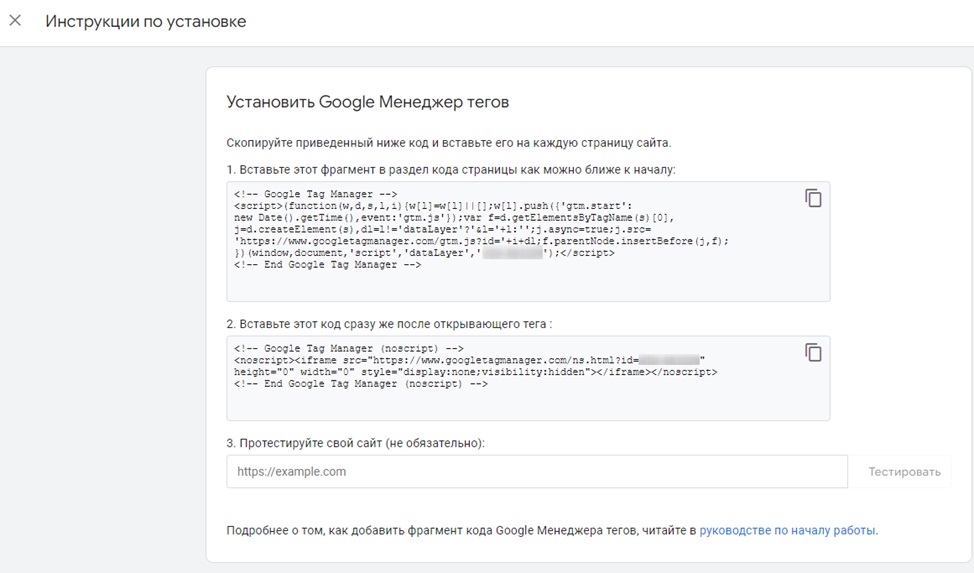Copy the head Google Tag Manager script snippet

tap(813, 198)
